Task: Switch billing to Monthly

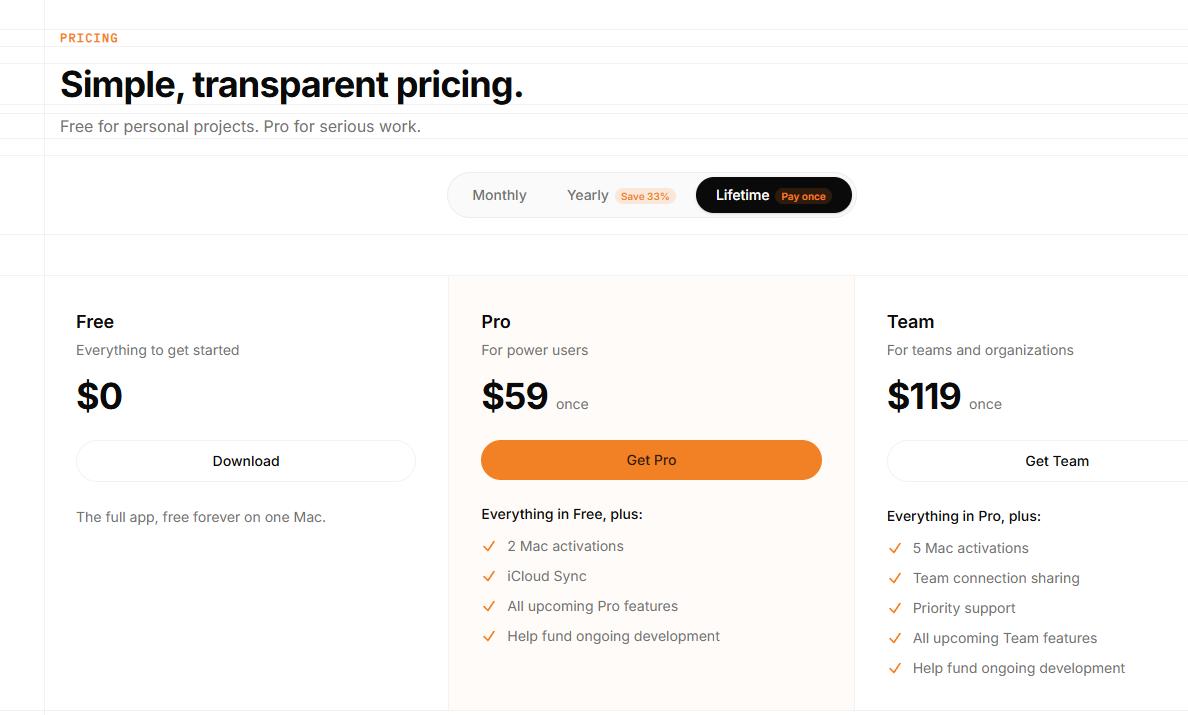Action: pos(499,195)
